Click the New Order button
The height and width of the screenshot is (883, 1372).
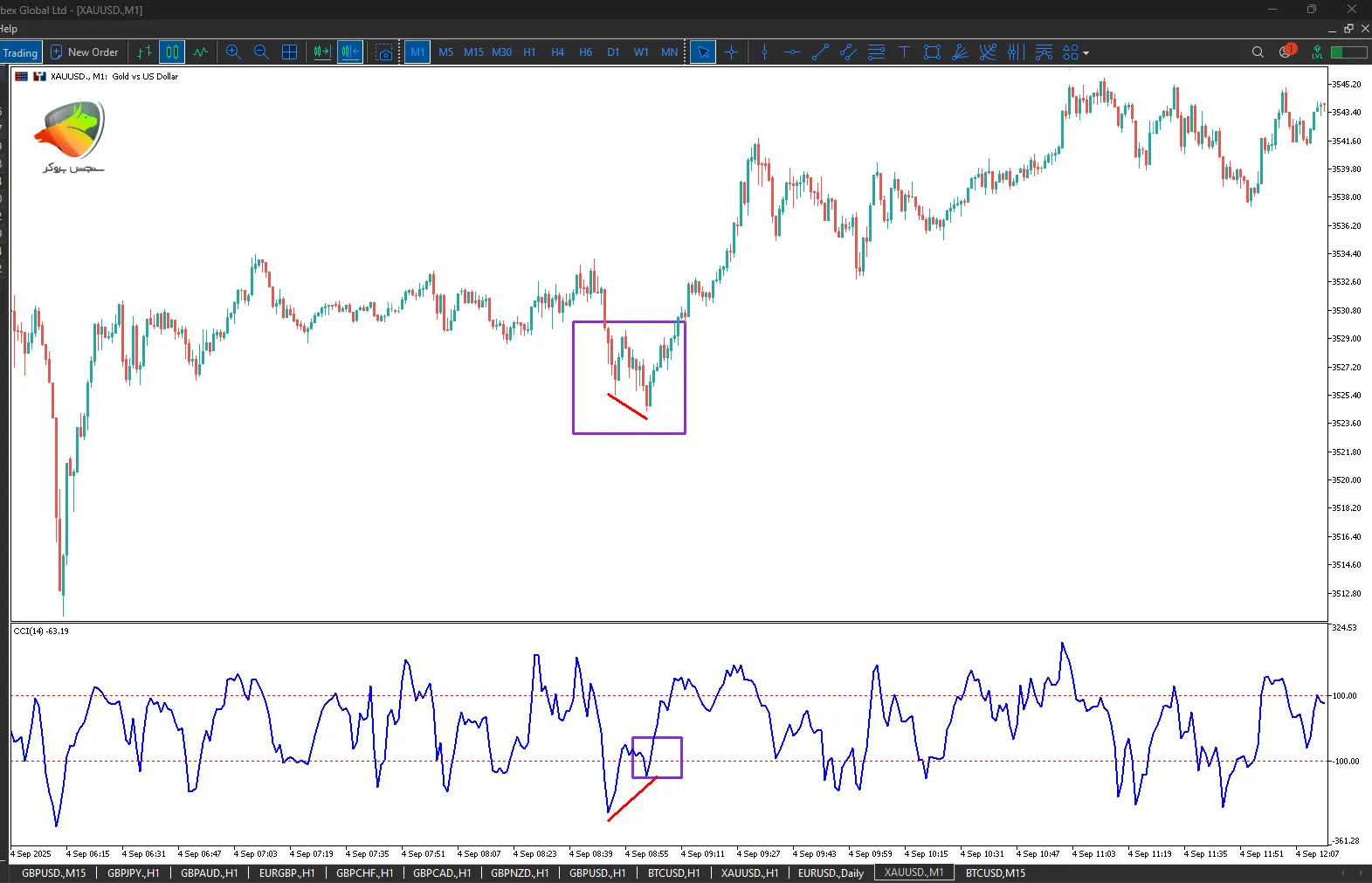coord(85,52)
